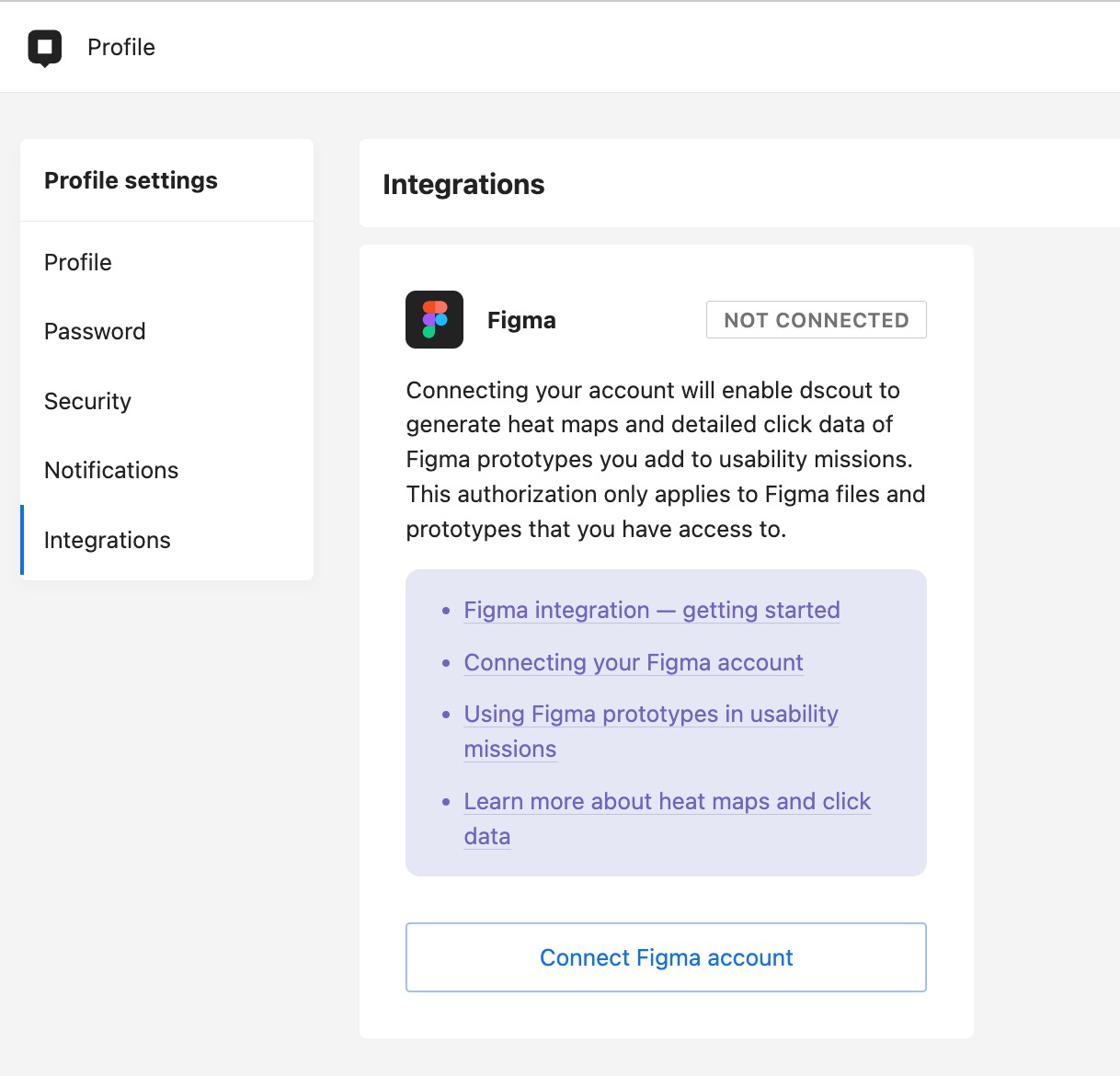The image size is (1120, 1076).
Task: Click the Figma app icon
Action: [434, 321]
